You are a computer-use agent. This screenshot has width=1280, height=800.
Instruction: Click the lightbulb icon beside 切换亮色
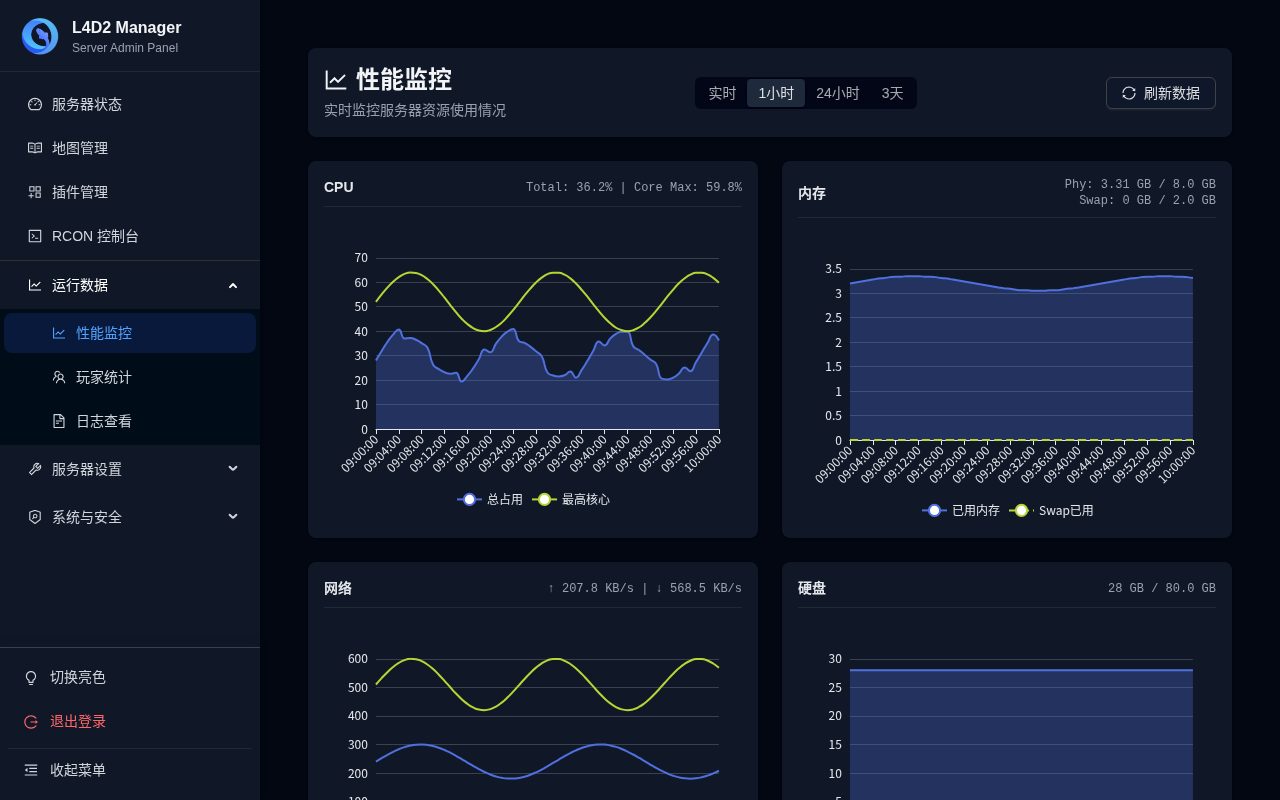click(31, 677)
